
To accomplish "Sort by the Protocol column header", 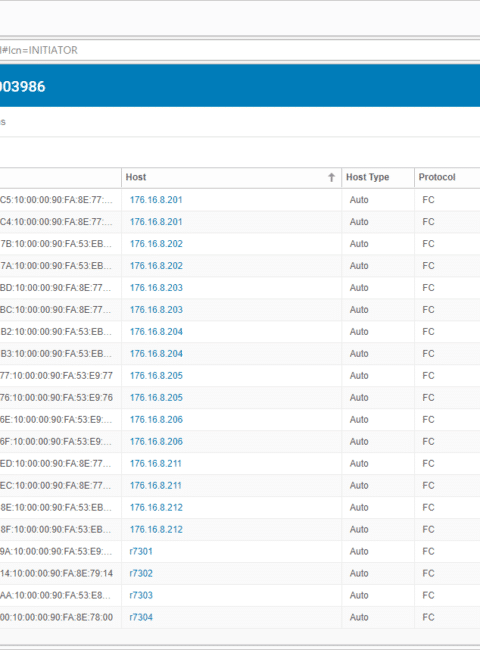I will [x=437, y=177].
